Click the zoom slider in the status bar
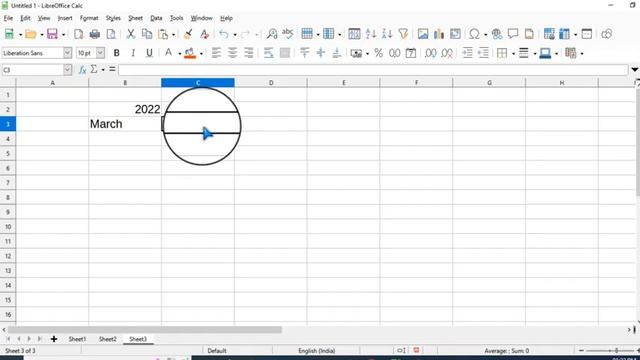640x360 pixels. pos(609,351)
